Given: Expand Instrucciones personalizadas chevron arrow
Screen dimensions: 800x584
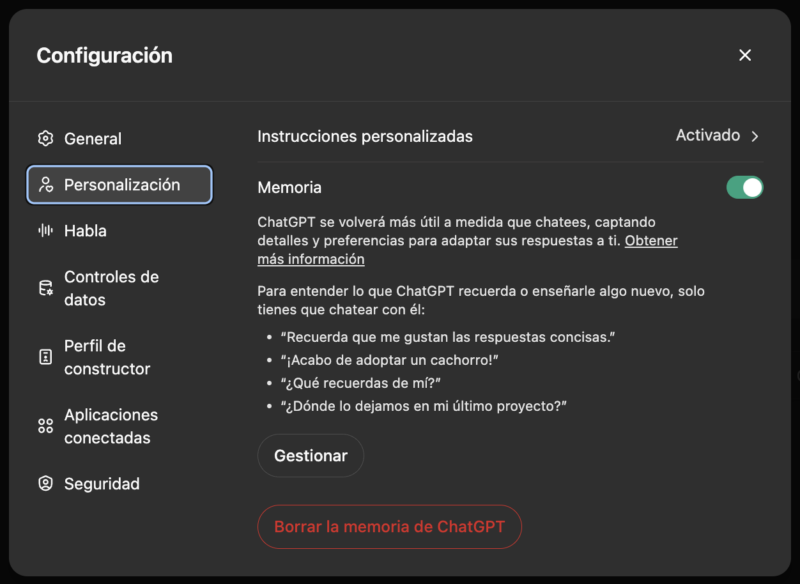Looking at the screenshot, I should pyautogui.click(x=755, y=136).
